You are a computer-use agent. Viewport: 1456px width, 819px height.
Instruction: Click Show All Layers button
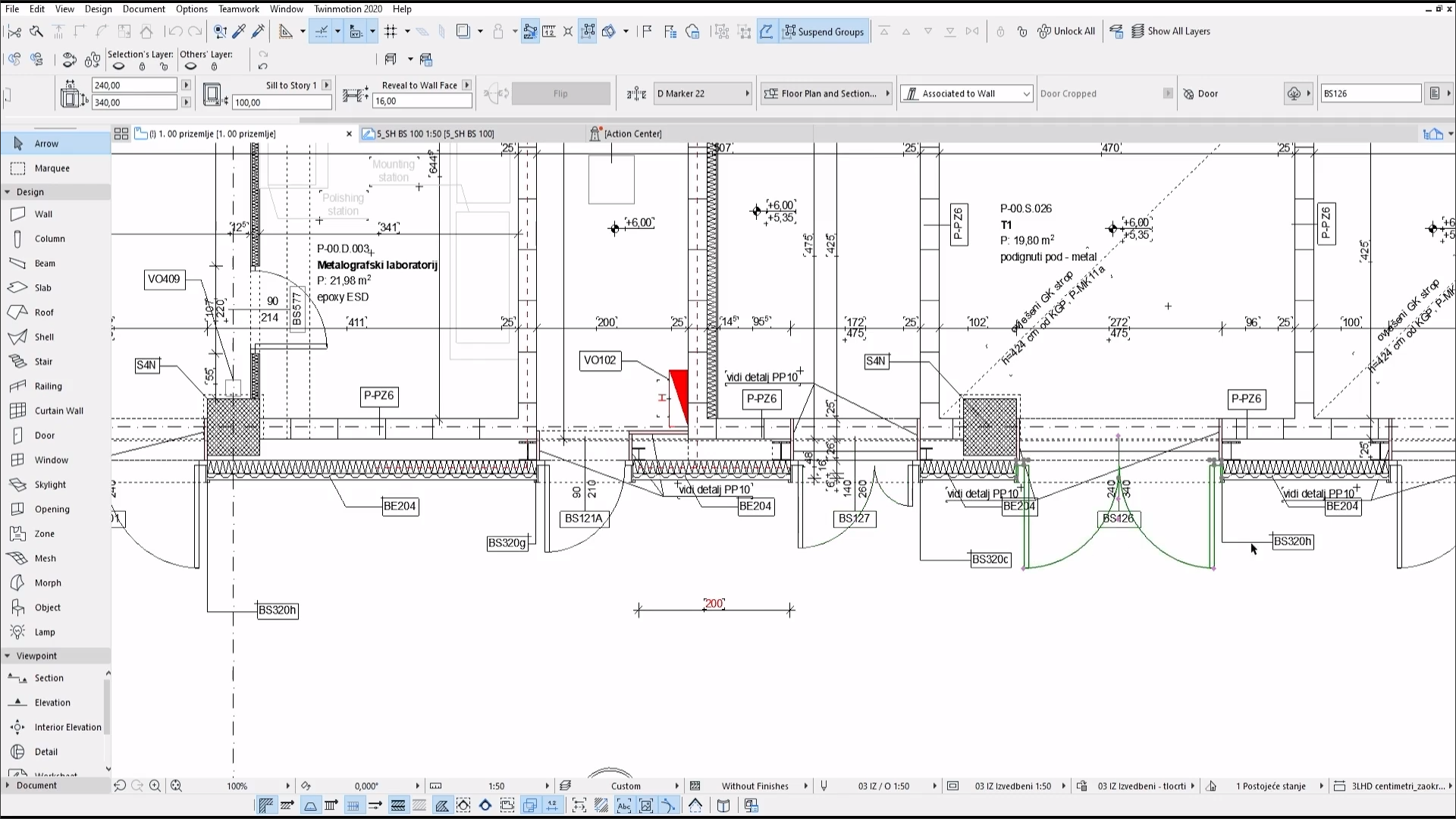click(x=1171, y=31)
